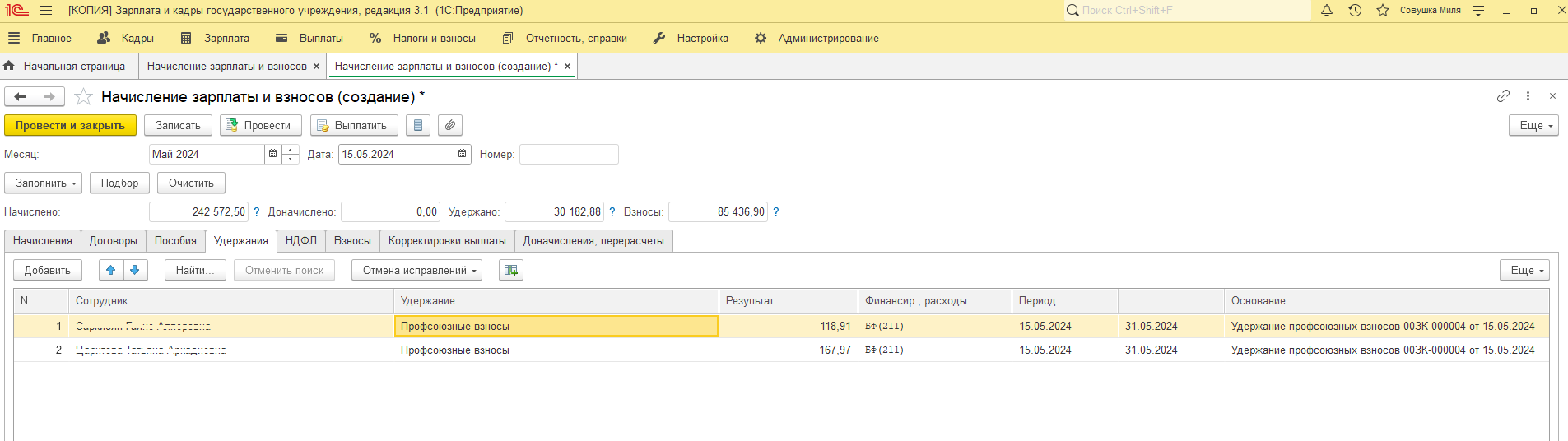The image size is (1568, 441).
Task: Switch to the Пособия tab
Action: [x=175, y=241]
